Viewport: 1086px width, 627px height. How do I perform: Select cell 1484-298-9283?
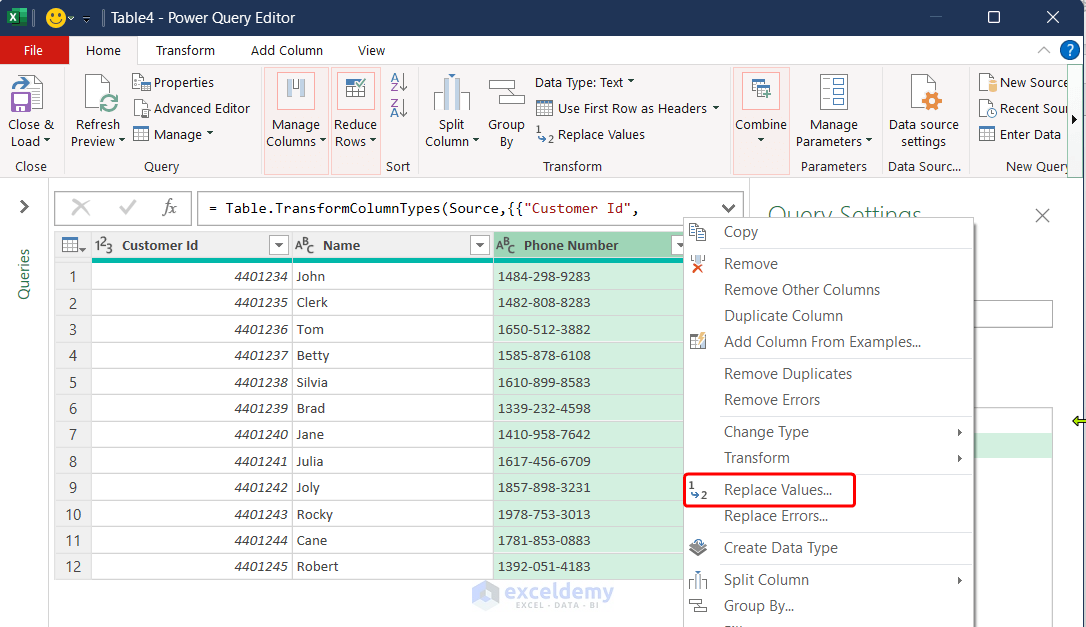[589, 276]
